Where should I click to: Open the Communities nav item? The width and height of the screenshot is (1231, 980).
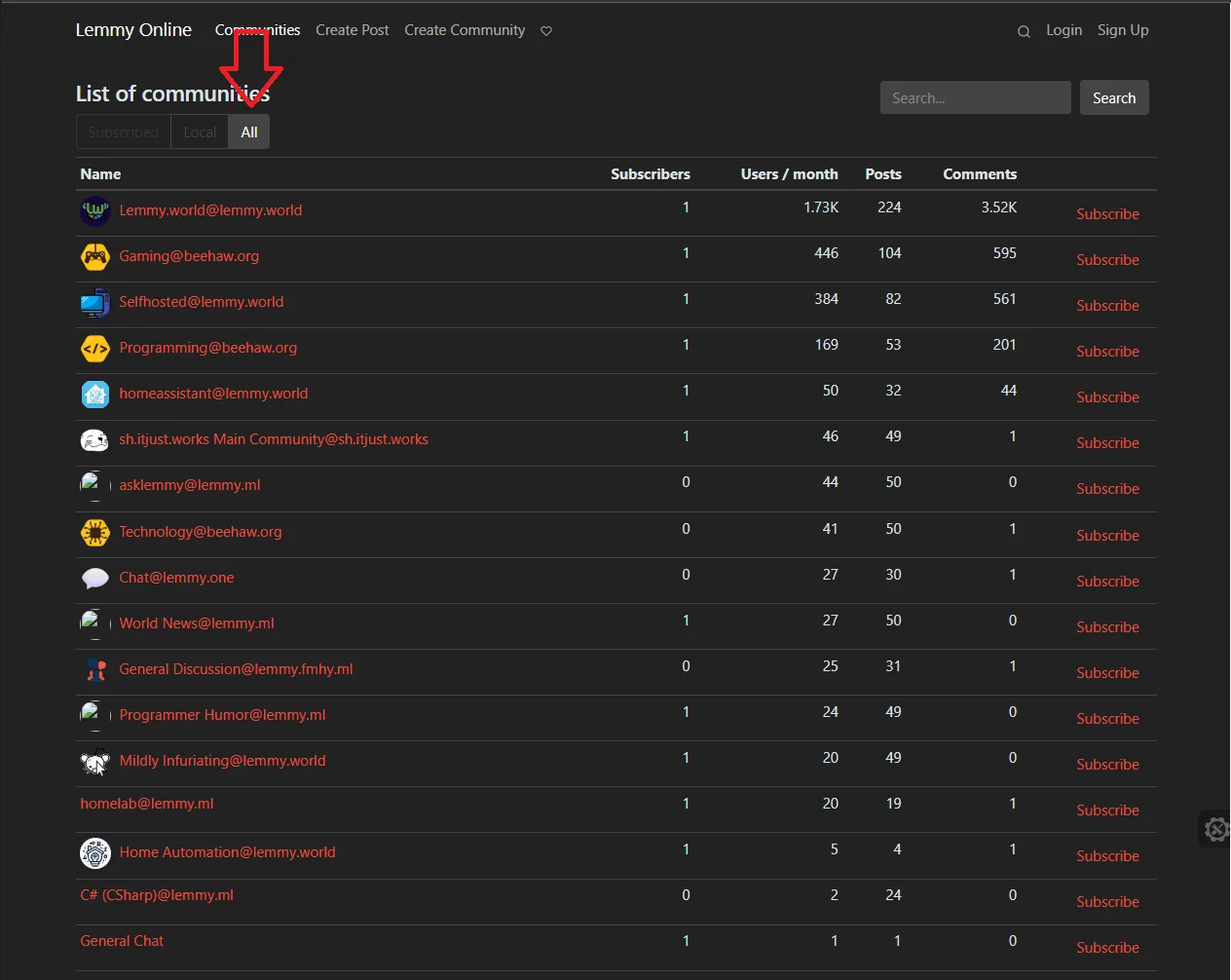(x=258, y=30)
